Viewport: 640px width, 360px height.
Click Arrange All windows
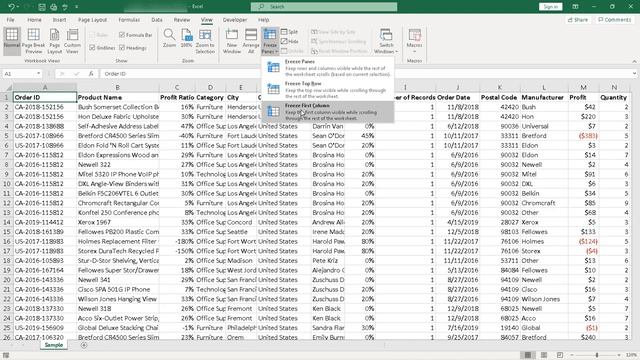251,41
